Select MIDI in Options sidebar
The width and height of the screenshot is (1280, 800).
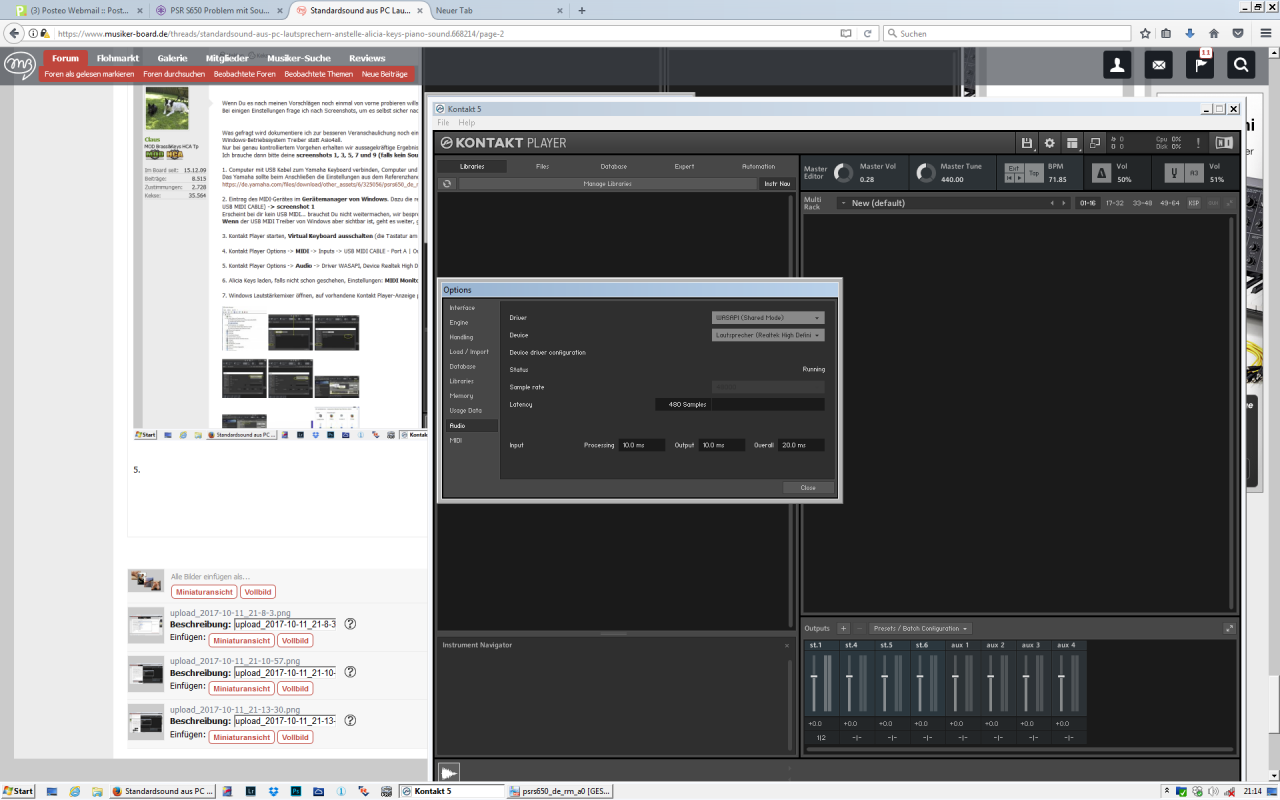(456, 440)
